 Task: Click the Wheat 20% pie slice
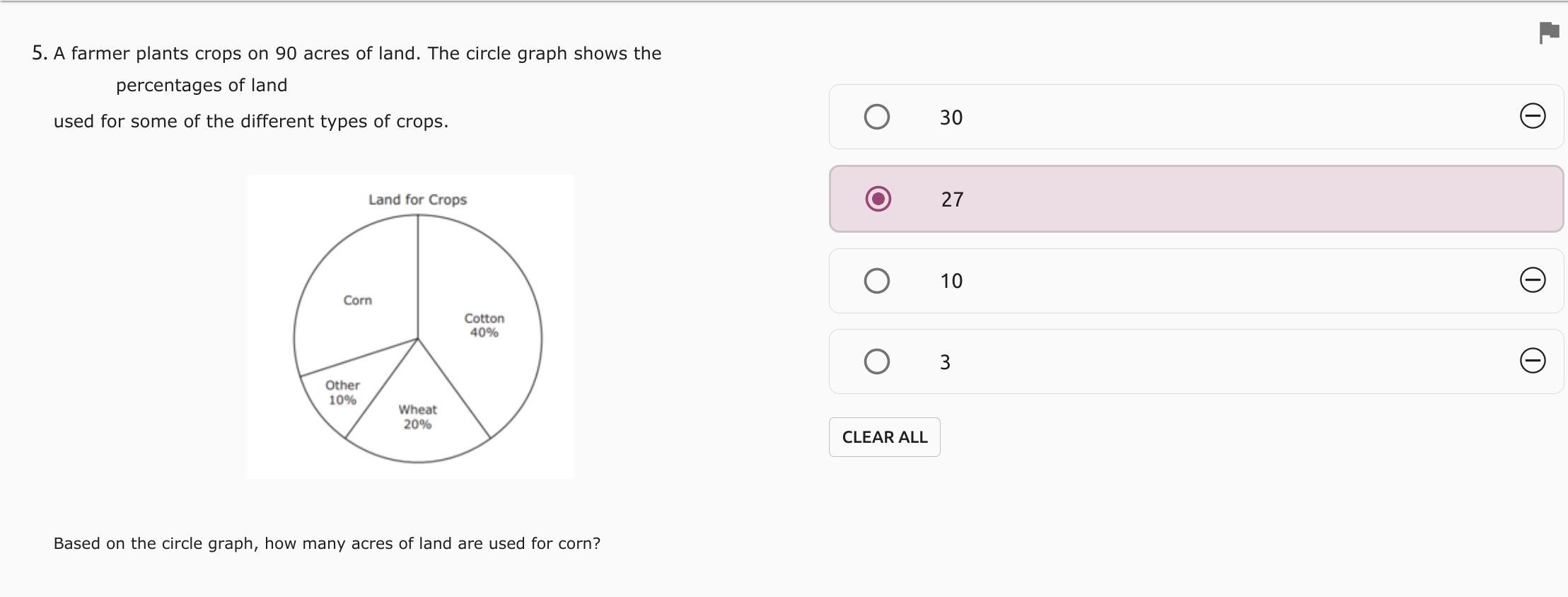(x=417, y=424)
